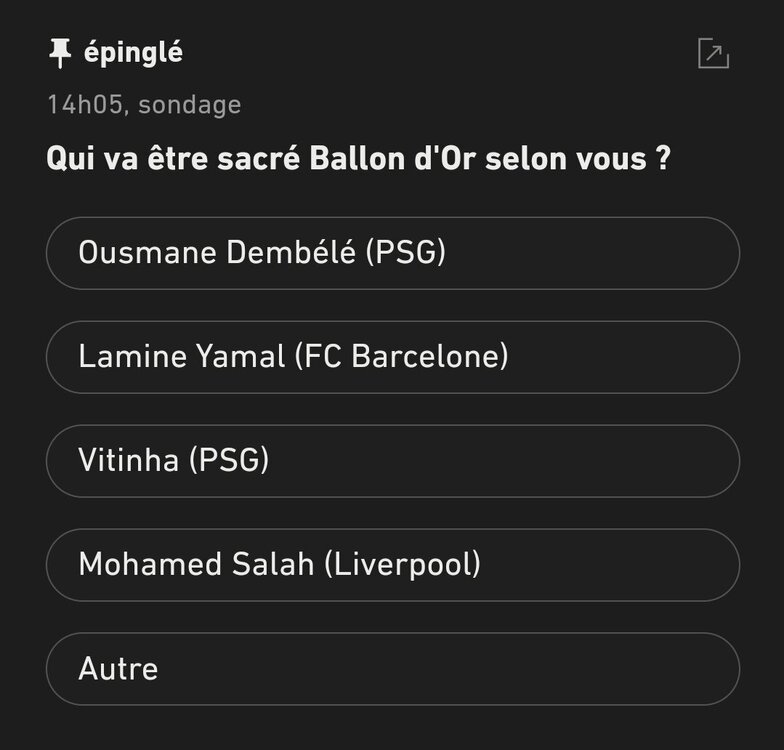Pick Mohamed Salah (Liverpool) answer
784x750 pixels.
click(392, 565)
